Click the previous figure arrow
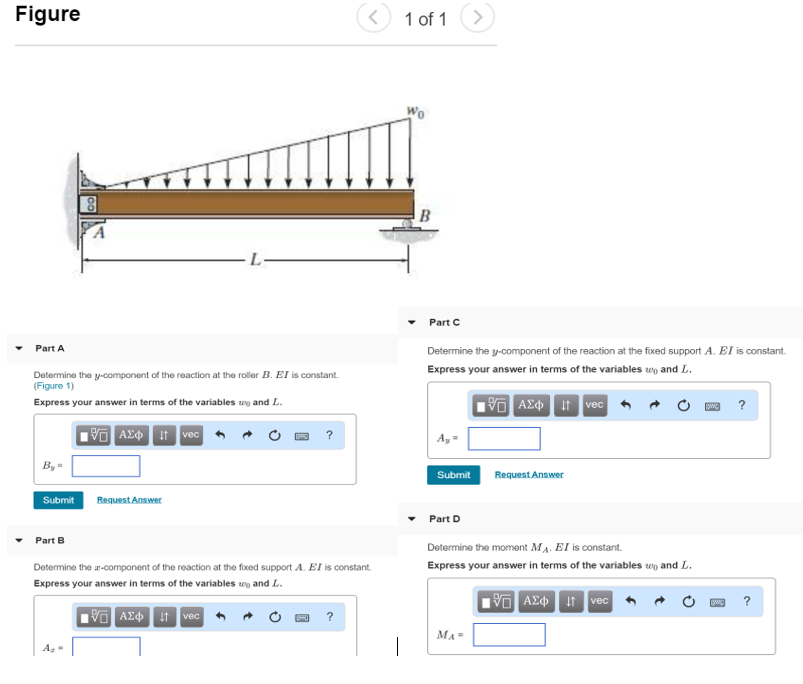 tap(374, 16)
